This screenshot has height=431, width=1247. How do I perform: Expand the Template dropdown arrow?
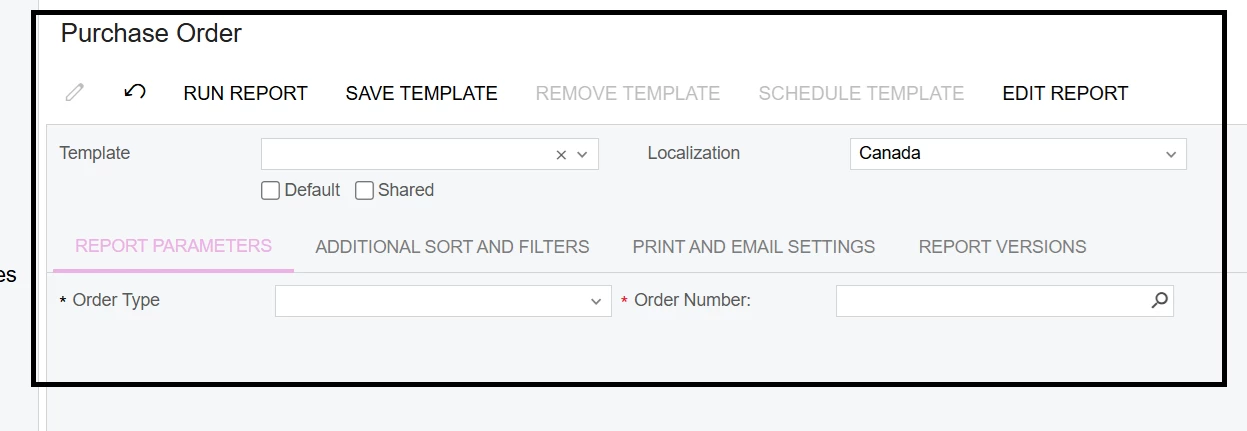[582, 154]
